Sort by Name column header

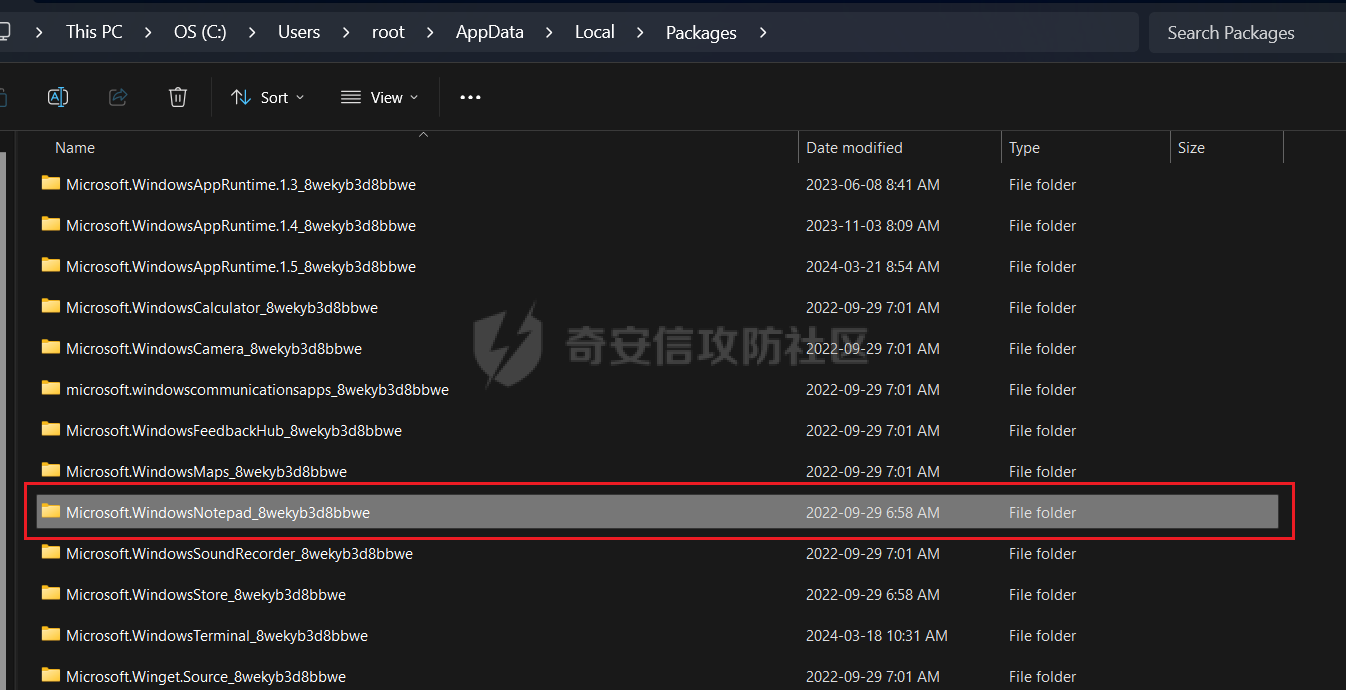pyautogui.click(x=75, y=147)
